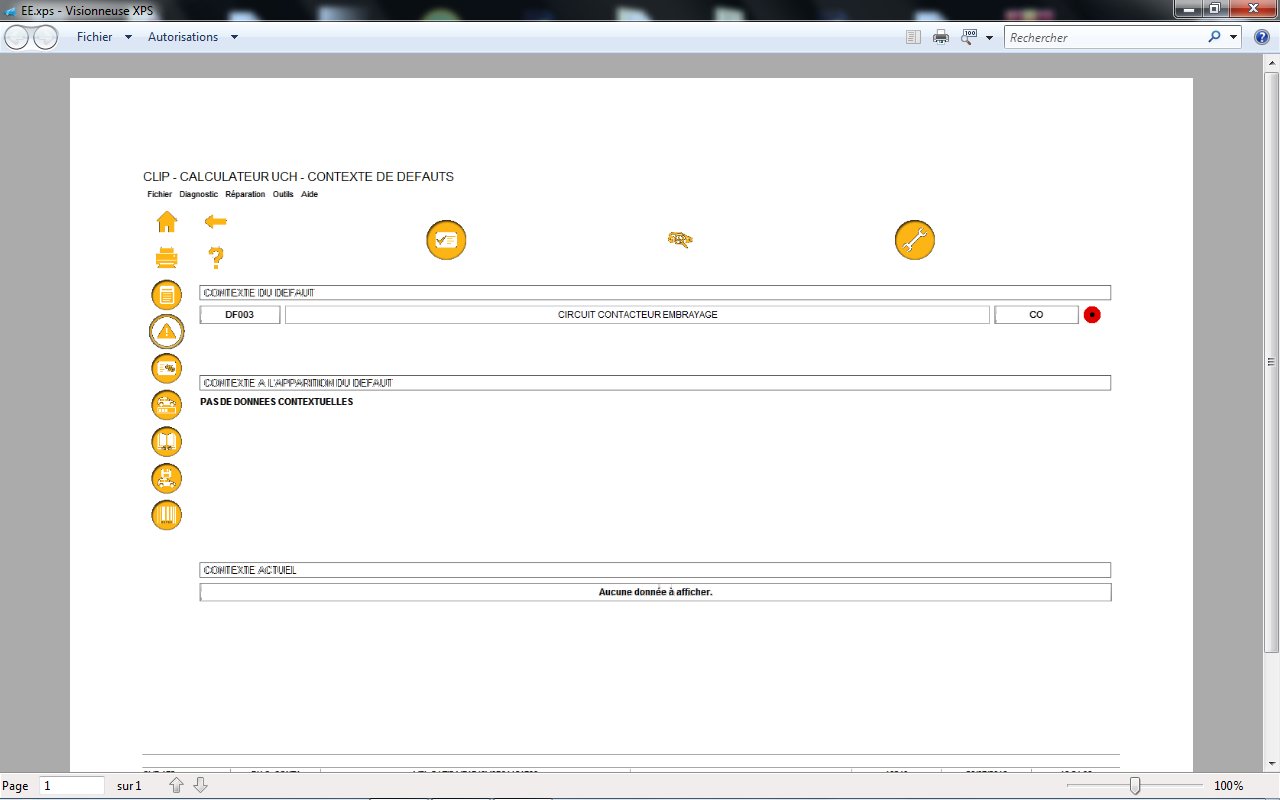
Task: Click the Aucune donnée à afficher row
Action: tap(655, 592)
